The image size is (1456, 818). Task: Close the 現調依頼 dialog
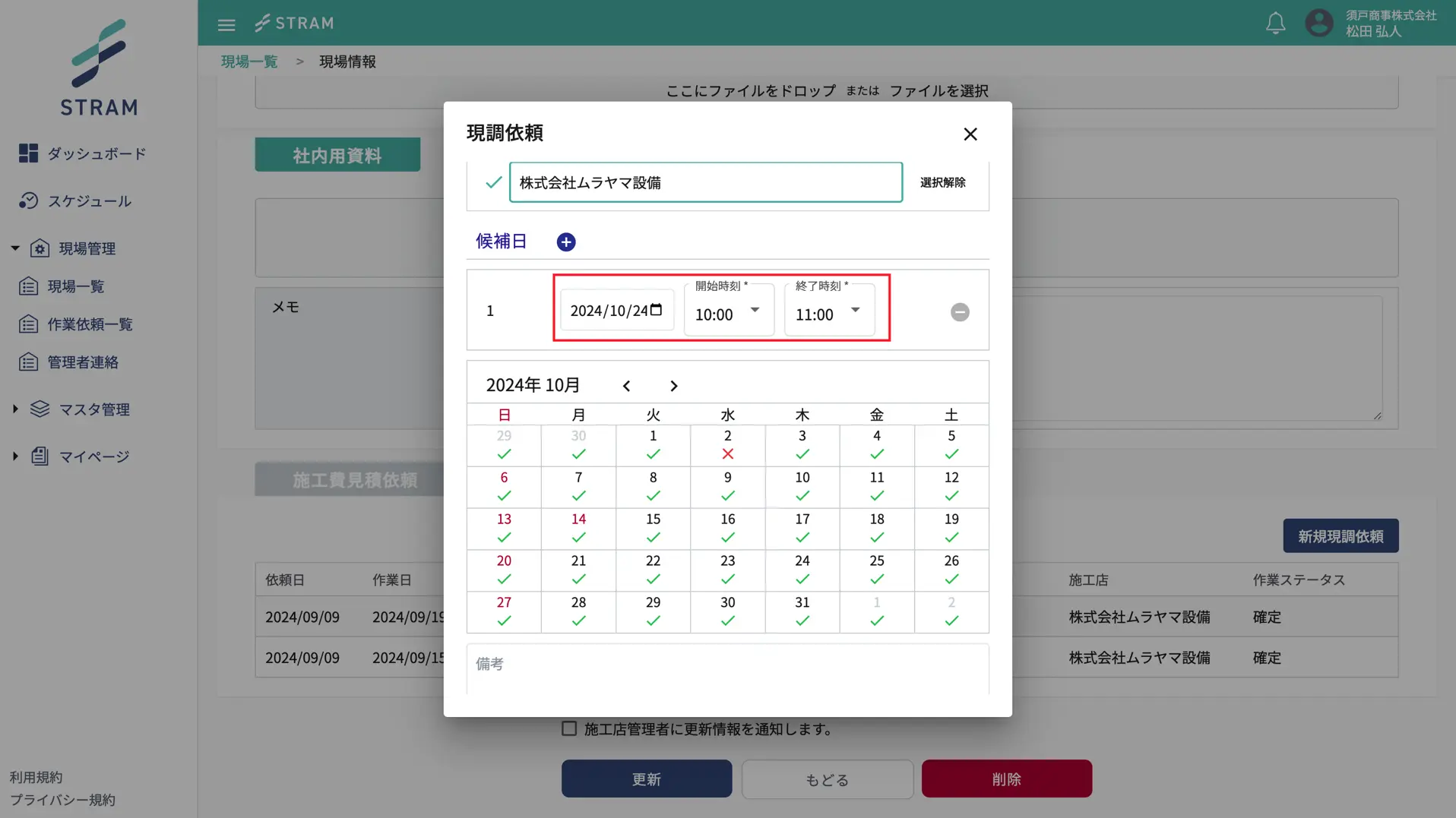[970, 134]
